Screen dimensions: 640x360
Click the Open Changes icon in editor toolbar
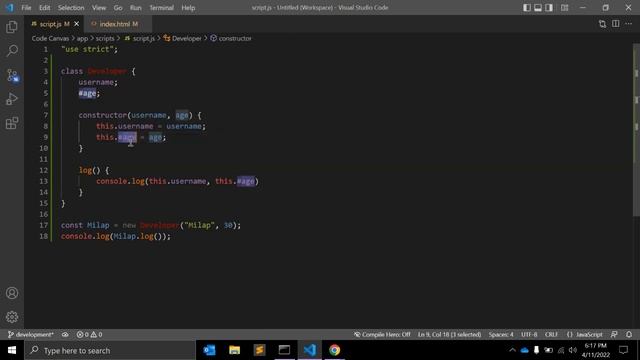pos(602,24)
